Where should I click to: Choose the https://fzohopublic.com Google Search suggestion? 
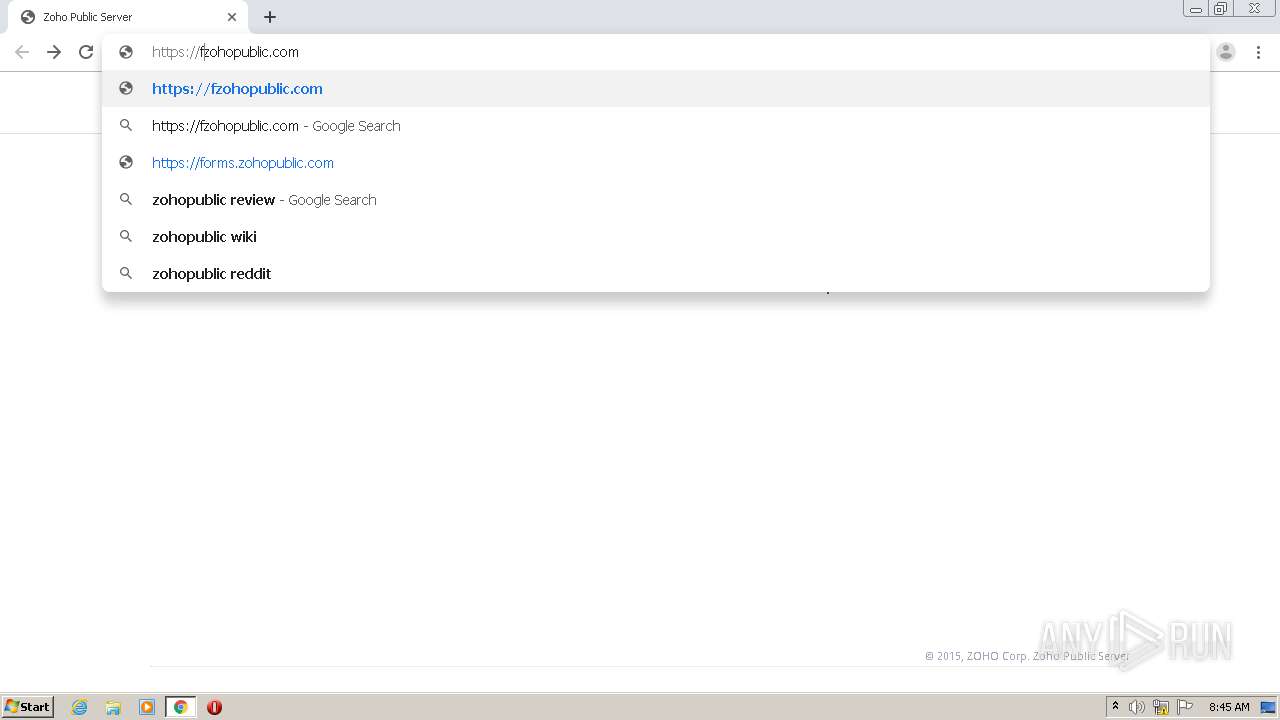click(656, 125)
